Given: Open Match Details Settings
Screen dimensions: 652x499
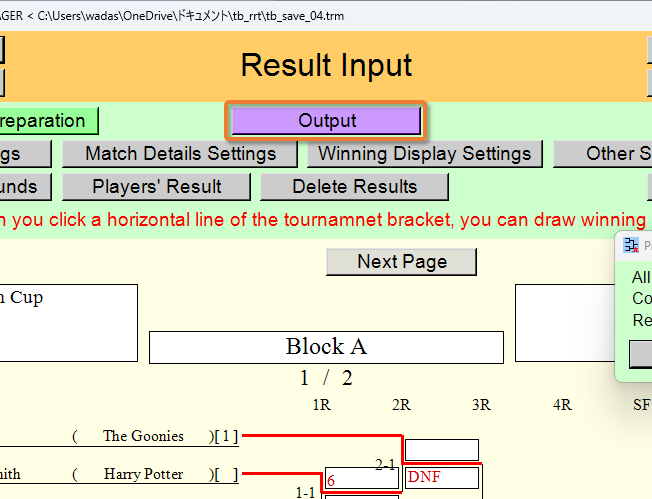Looking at the screenshot, I should pos(180,154).
